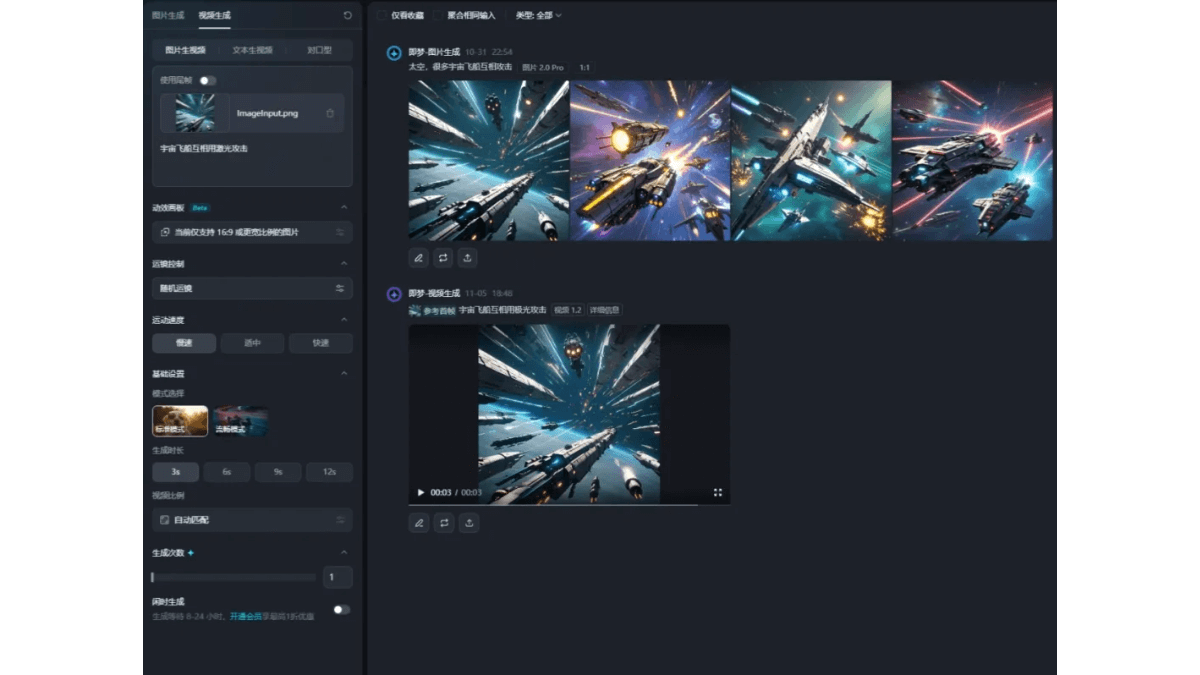Screen dimensions: 1200x675
Task: Click the Beta badge next to 动效画板
Action: tap(200, 208)
